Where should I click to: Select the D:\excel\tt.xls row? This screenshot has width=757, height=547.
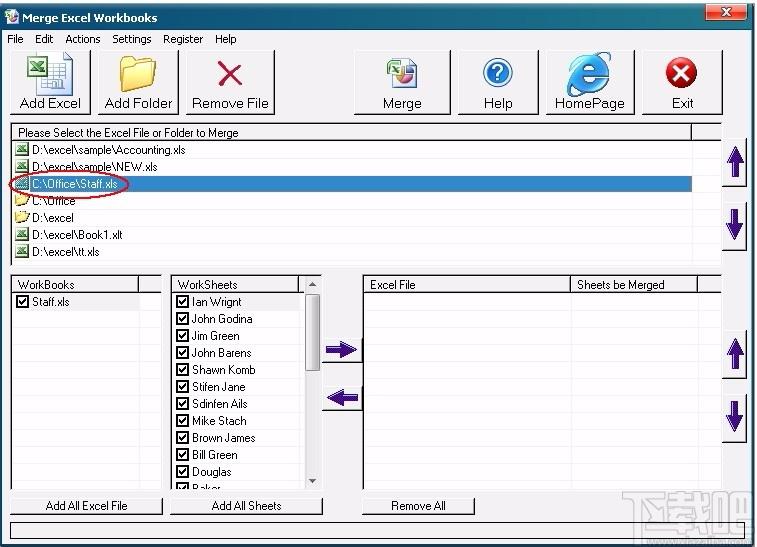coord(352,252)
